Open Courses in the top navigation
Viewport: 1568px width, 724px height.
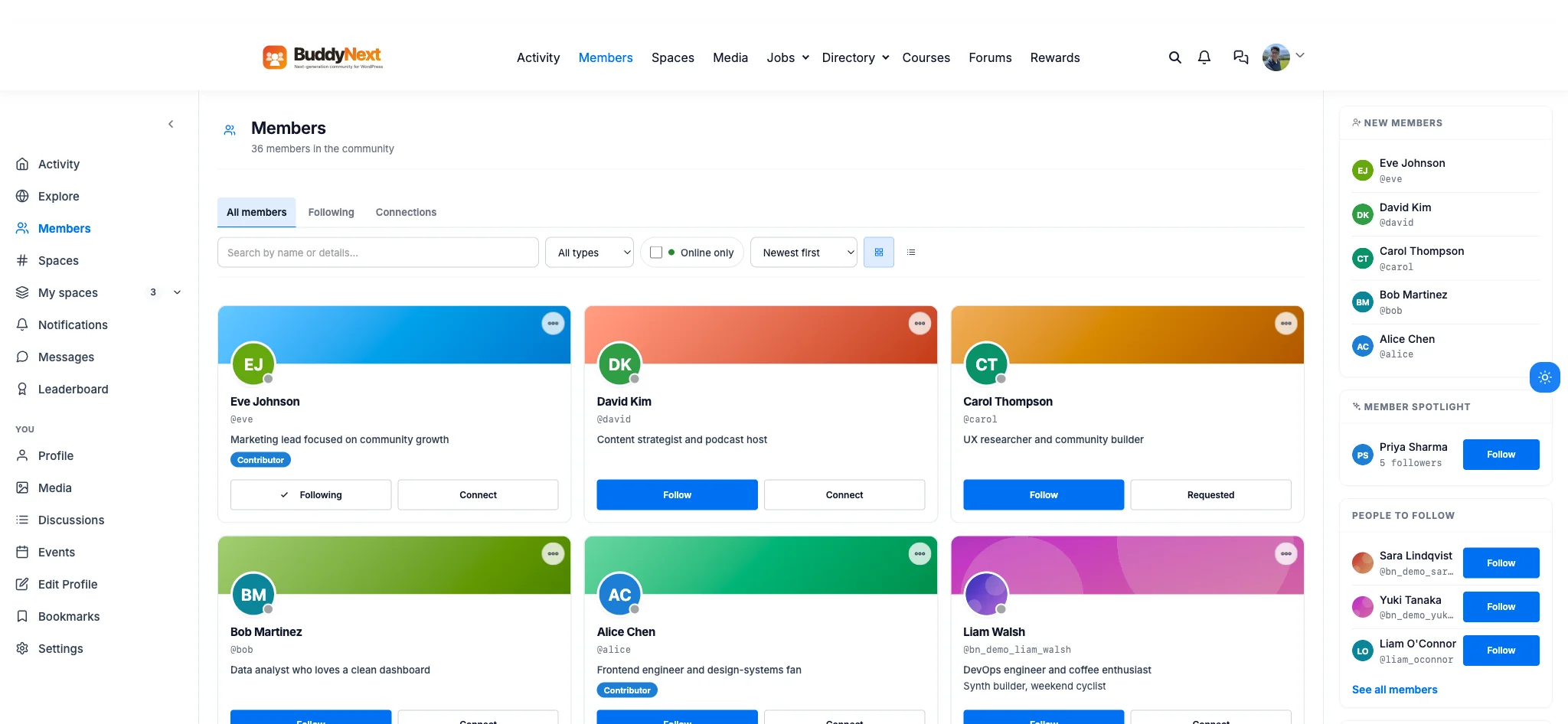[x=926, y=57]
